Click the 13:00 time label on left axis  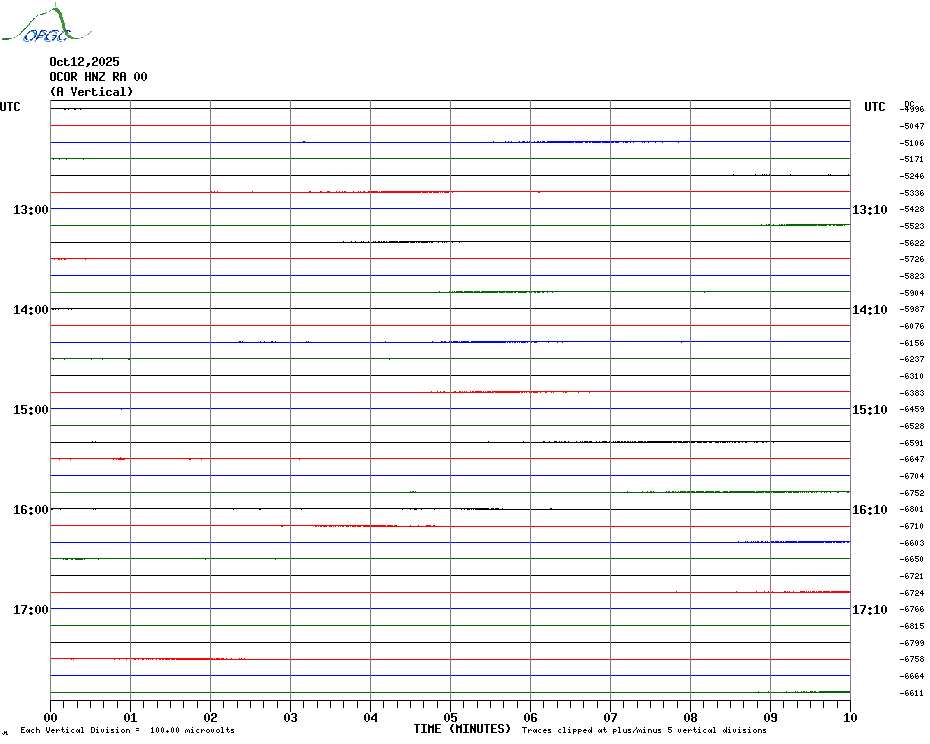[x=30, y=209]
